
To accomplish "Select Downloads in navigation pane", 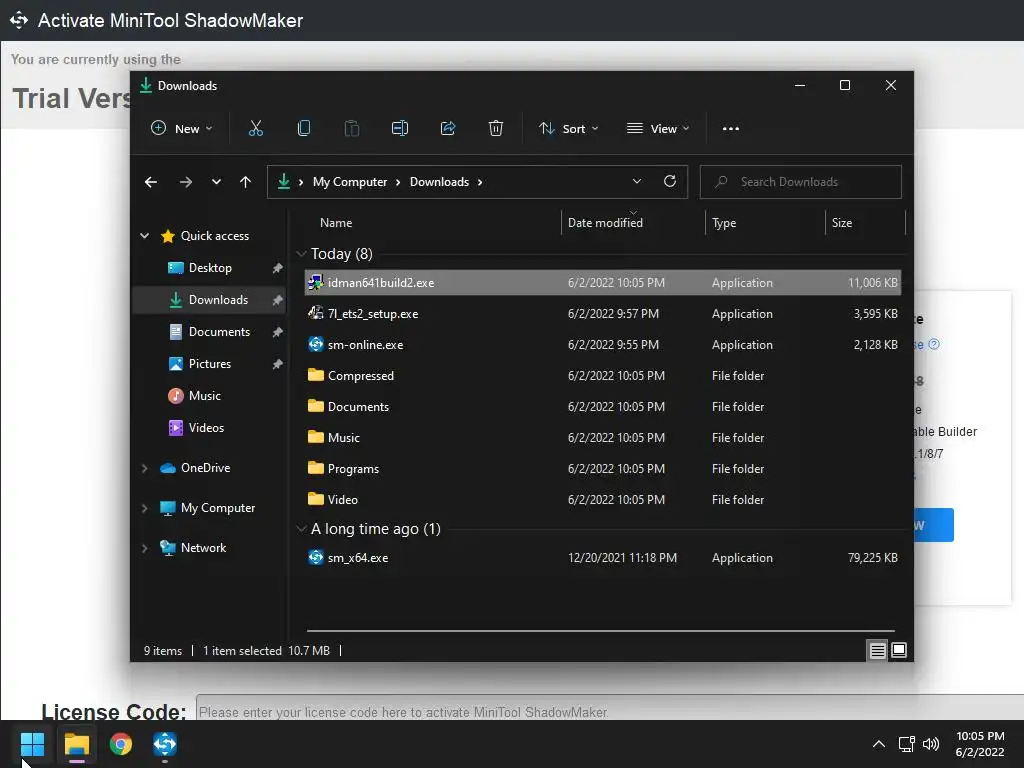I will (x=210, y=300).
